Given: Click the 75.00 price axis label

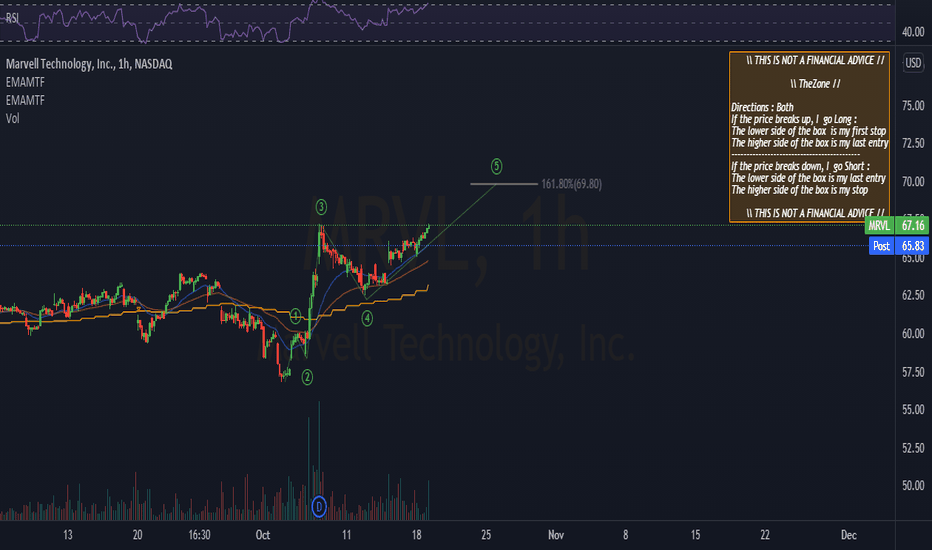Looking at the screenshot, I should [x=913, y=106].
